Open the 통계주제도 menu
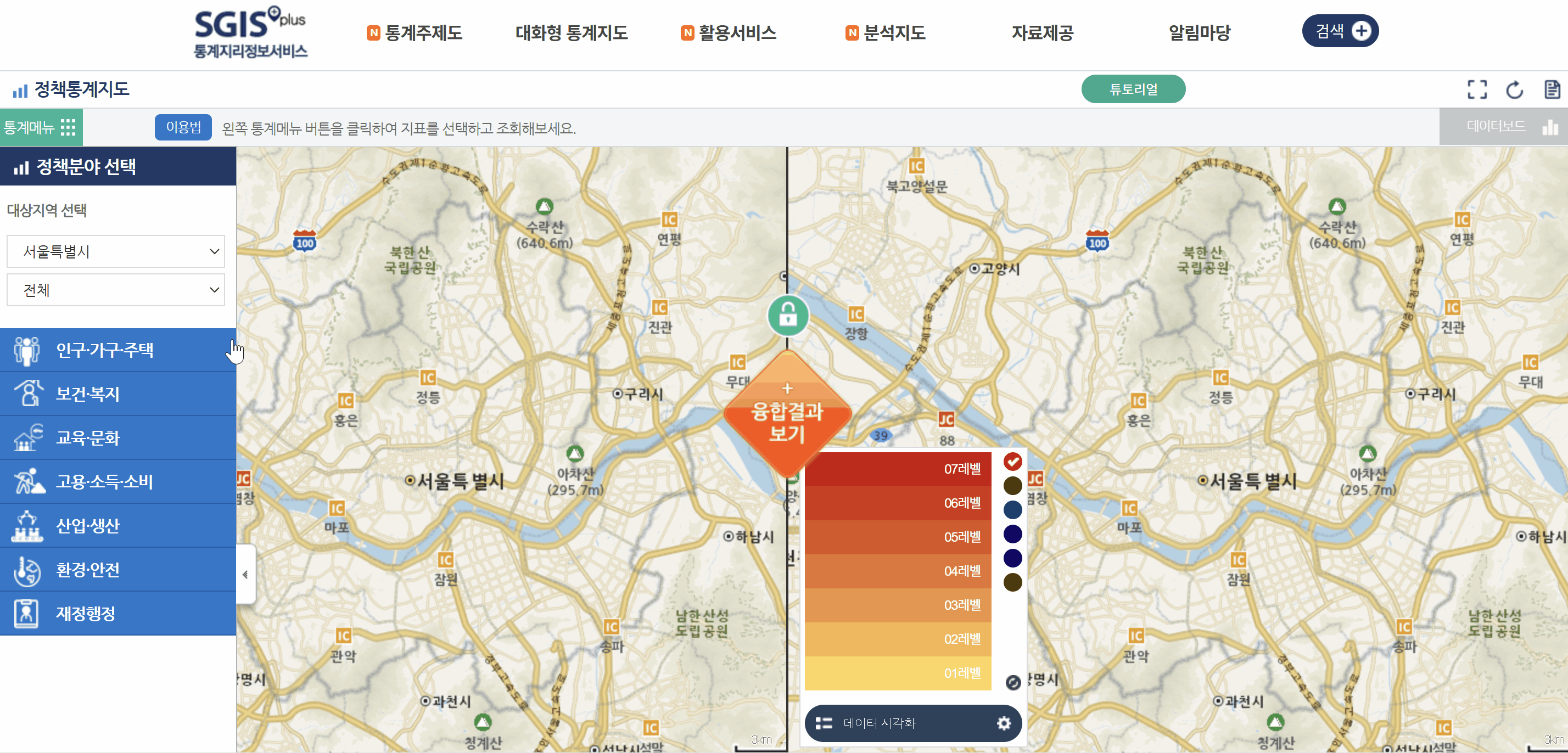The width and height of the screenshot is (1568, 753). (x=424, y=33)
